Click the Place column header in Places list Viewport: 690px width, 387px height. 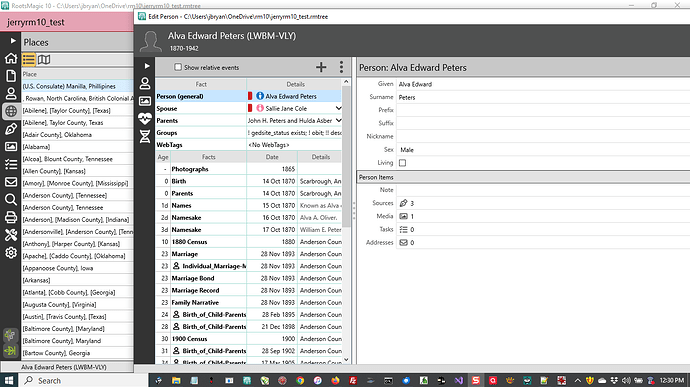point(77,74)
